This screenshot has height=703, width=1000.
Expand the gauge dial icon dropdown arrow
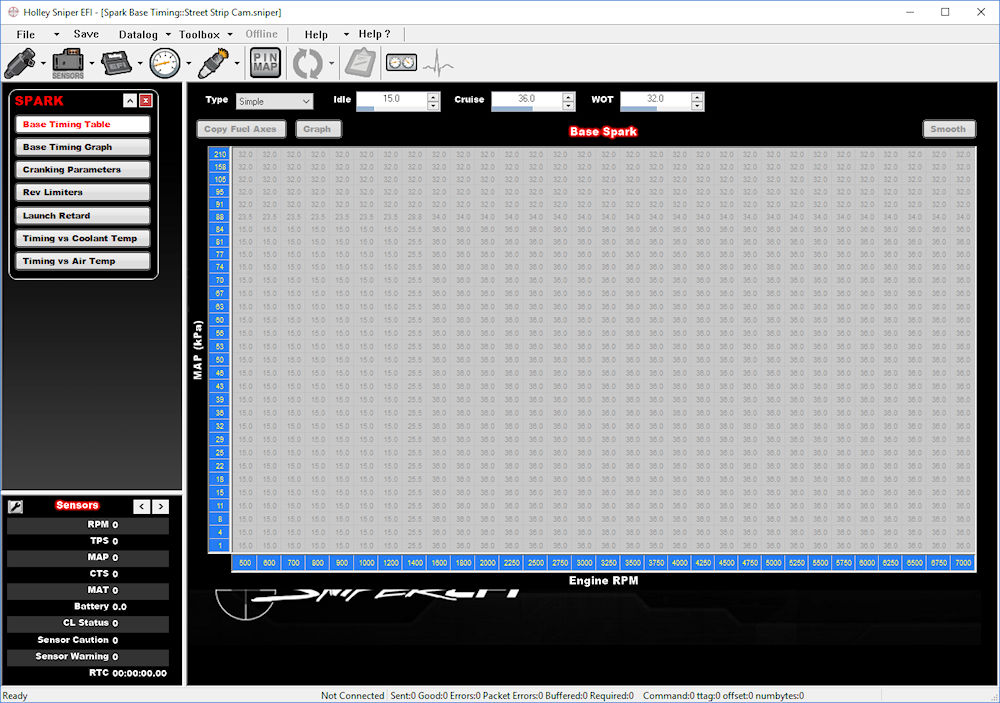coord(189,63)
